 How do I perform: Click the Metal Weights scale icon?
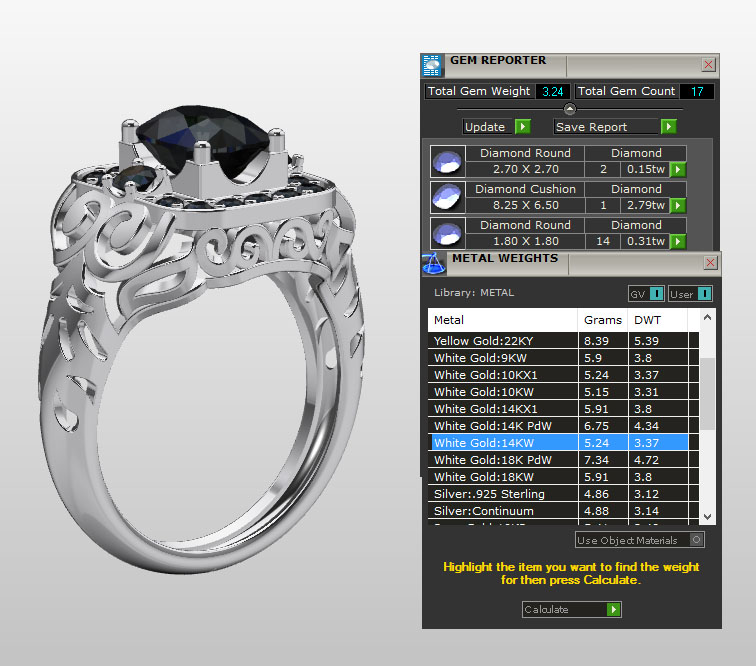[x=433, y=263]
